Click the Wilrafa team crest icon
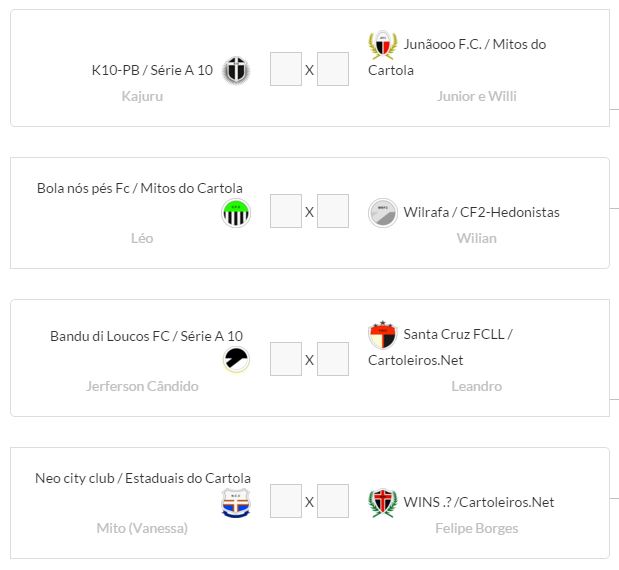This screenshot has width=619, height=570. point(382,212)
